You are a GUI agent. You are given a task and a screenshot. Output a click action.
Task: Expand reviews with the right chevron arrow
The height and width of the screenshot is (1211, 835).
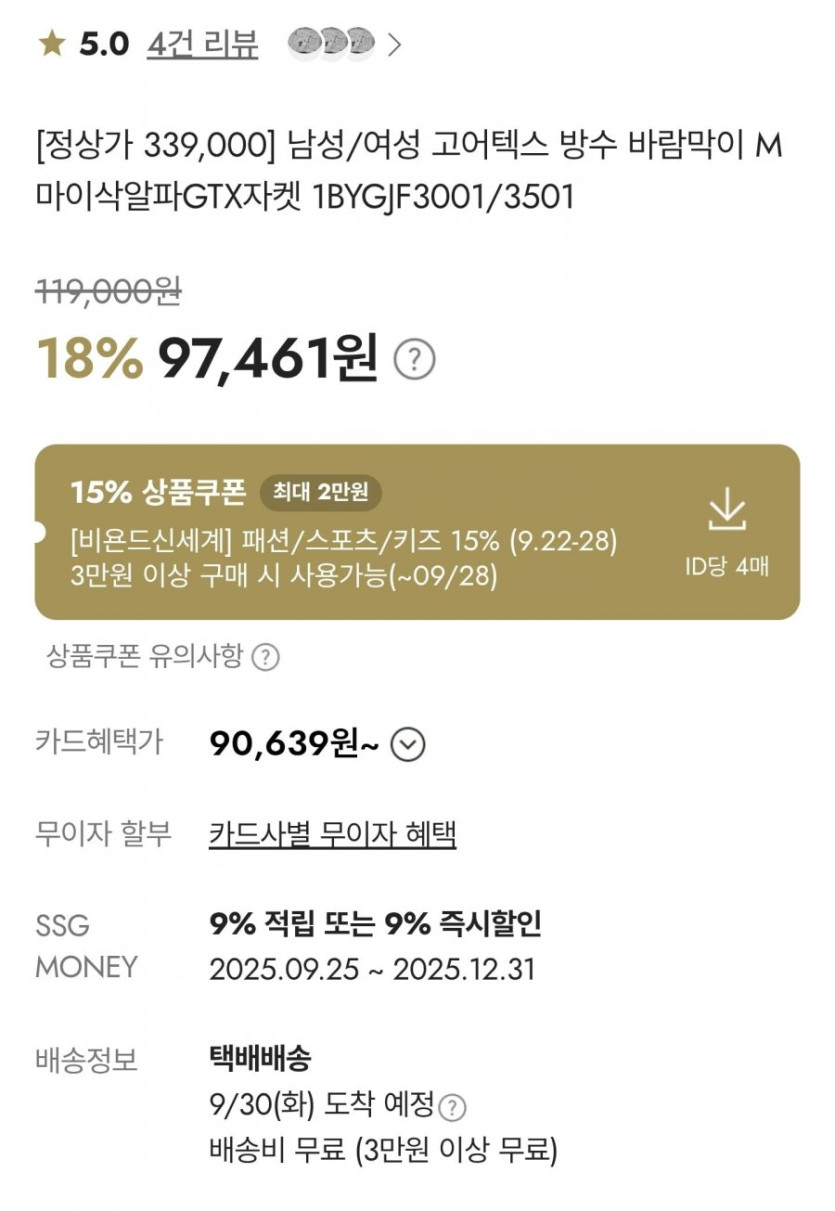(x=394, y=44)
